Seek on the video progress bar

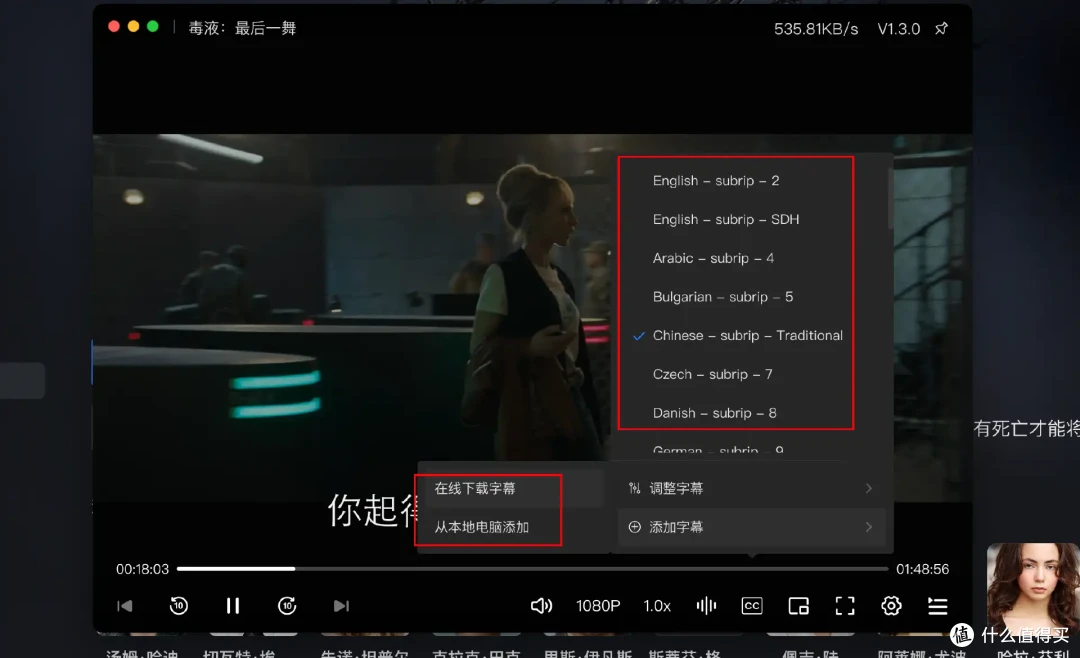(x=532, y=568)
